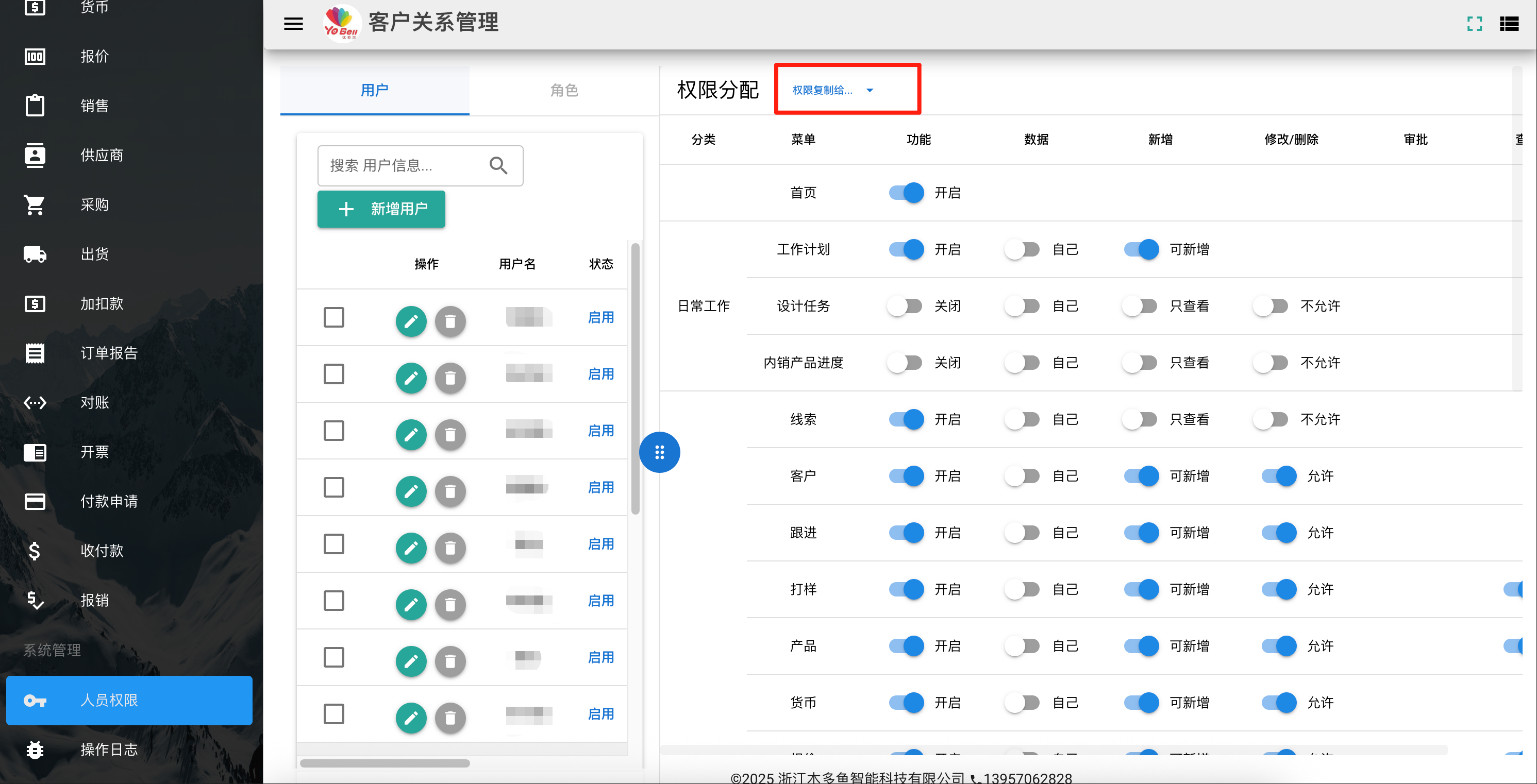Toggle 首页 功能 switch off
The width and height of the screenshot is (1537, 784).
click(x=906, y=193)
